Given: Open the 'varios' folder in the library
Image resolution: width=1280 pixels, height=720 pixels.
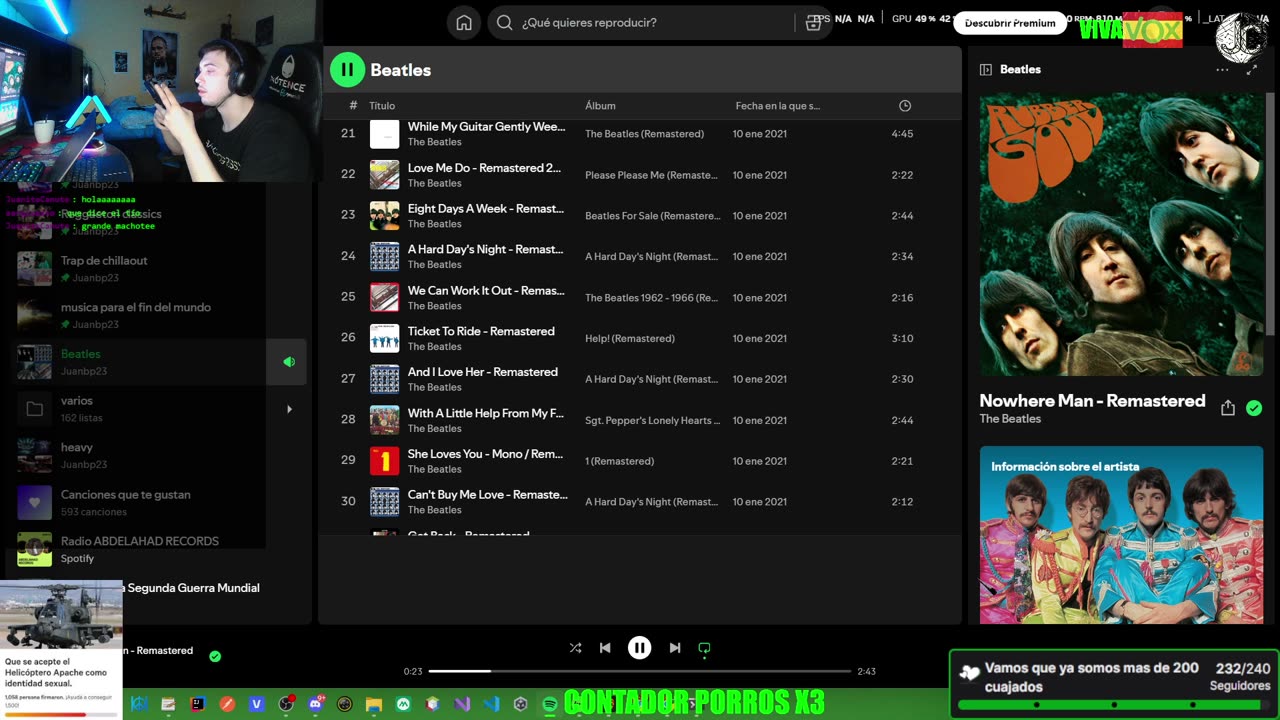Looking at the screenshot, I should coord(77,401).
